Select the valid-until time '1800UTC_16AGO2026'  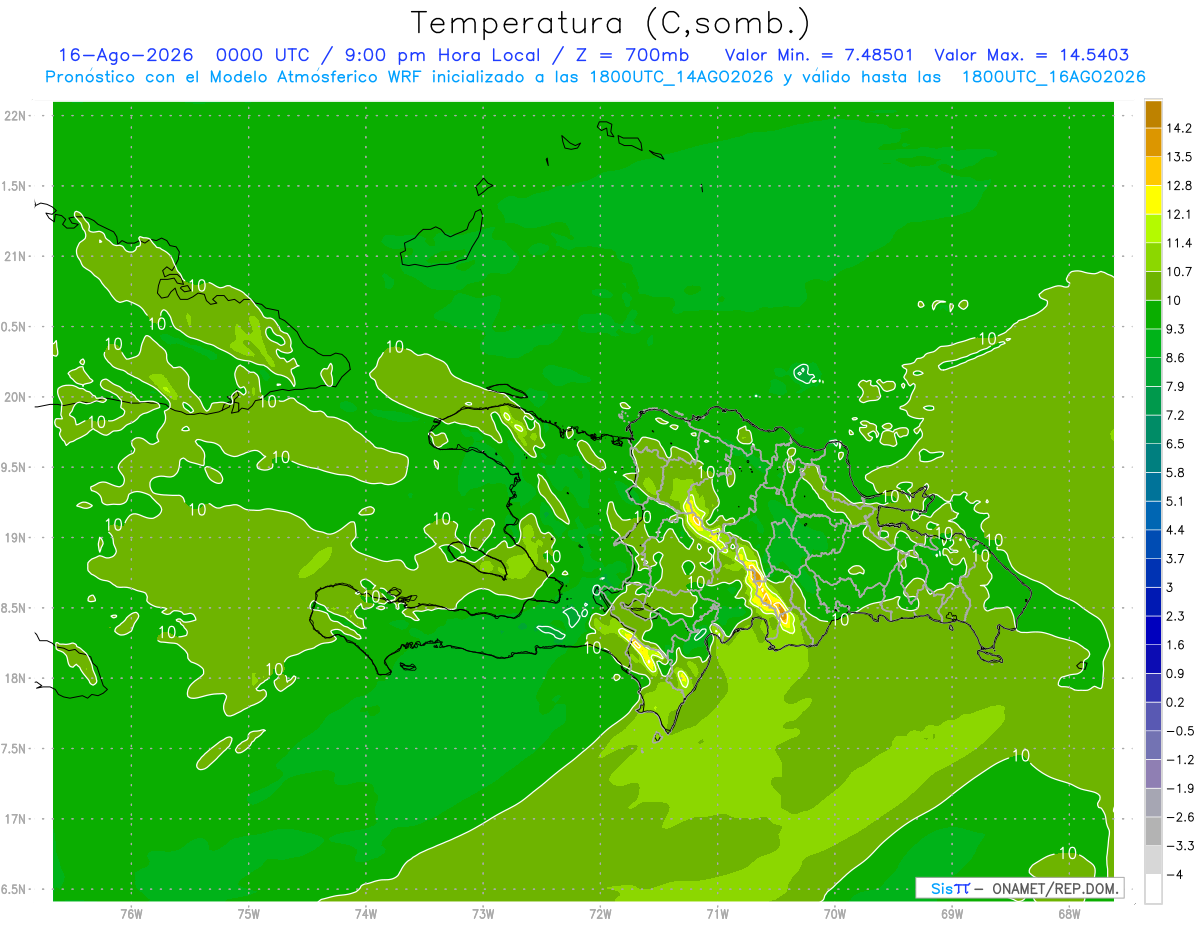pos(1053,77)
